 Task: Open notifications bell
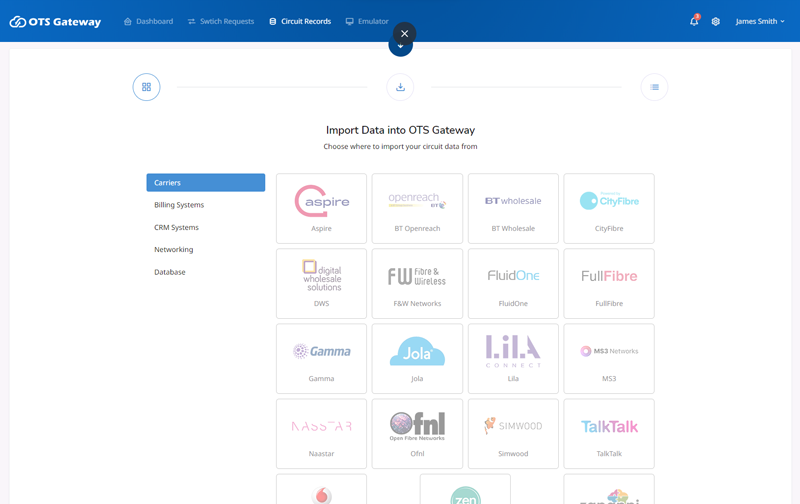(694, 21)
